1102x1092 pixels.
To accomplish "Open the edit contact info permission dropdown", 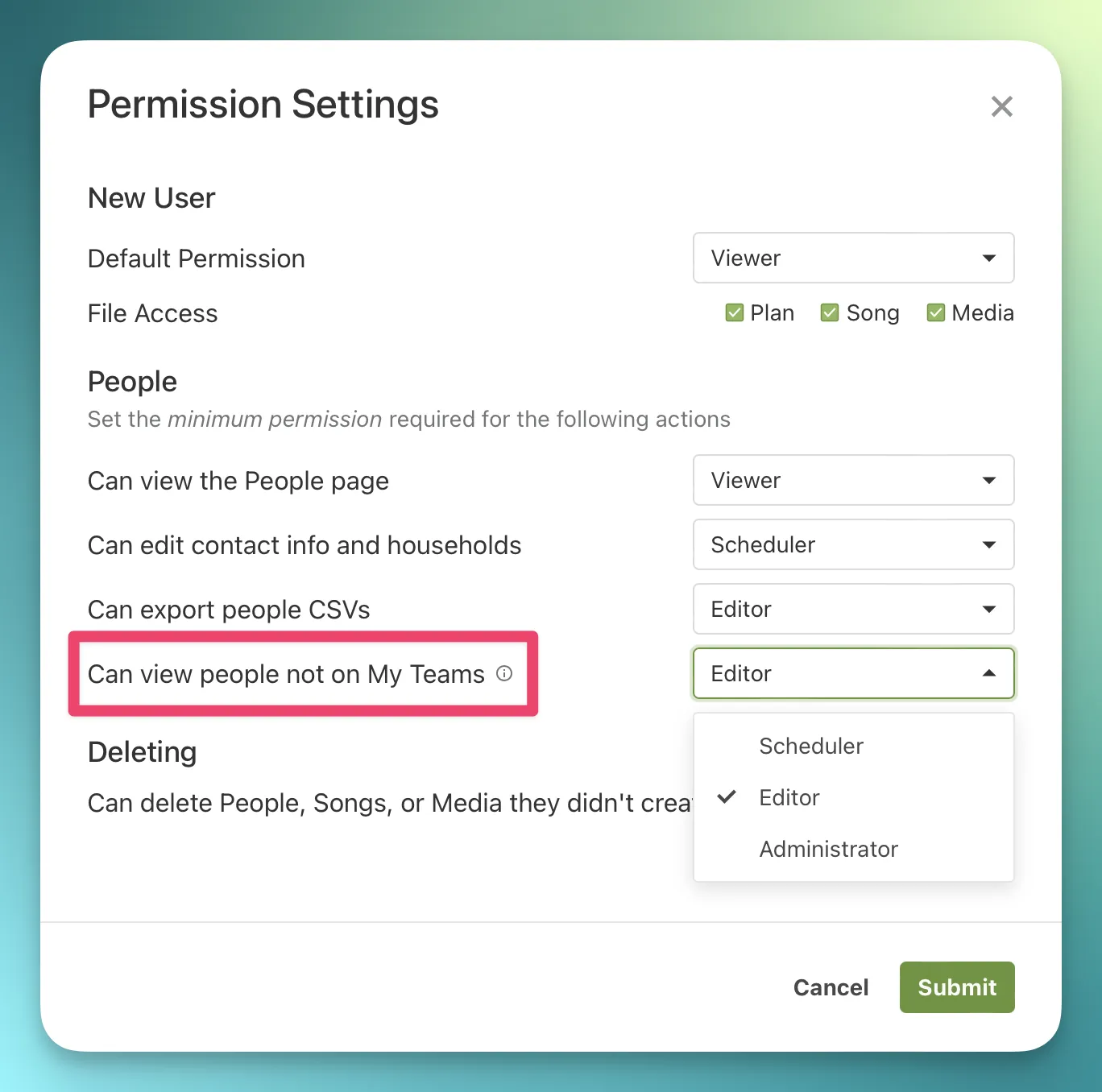I will [x=853, y=544].
